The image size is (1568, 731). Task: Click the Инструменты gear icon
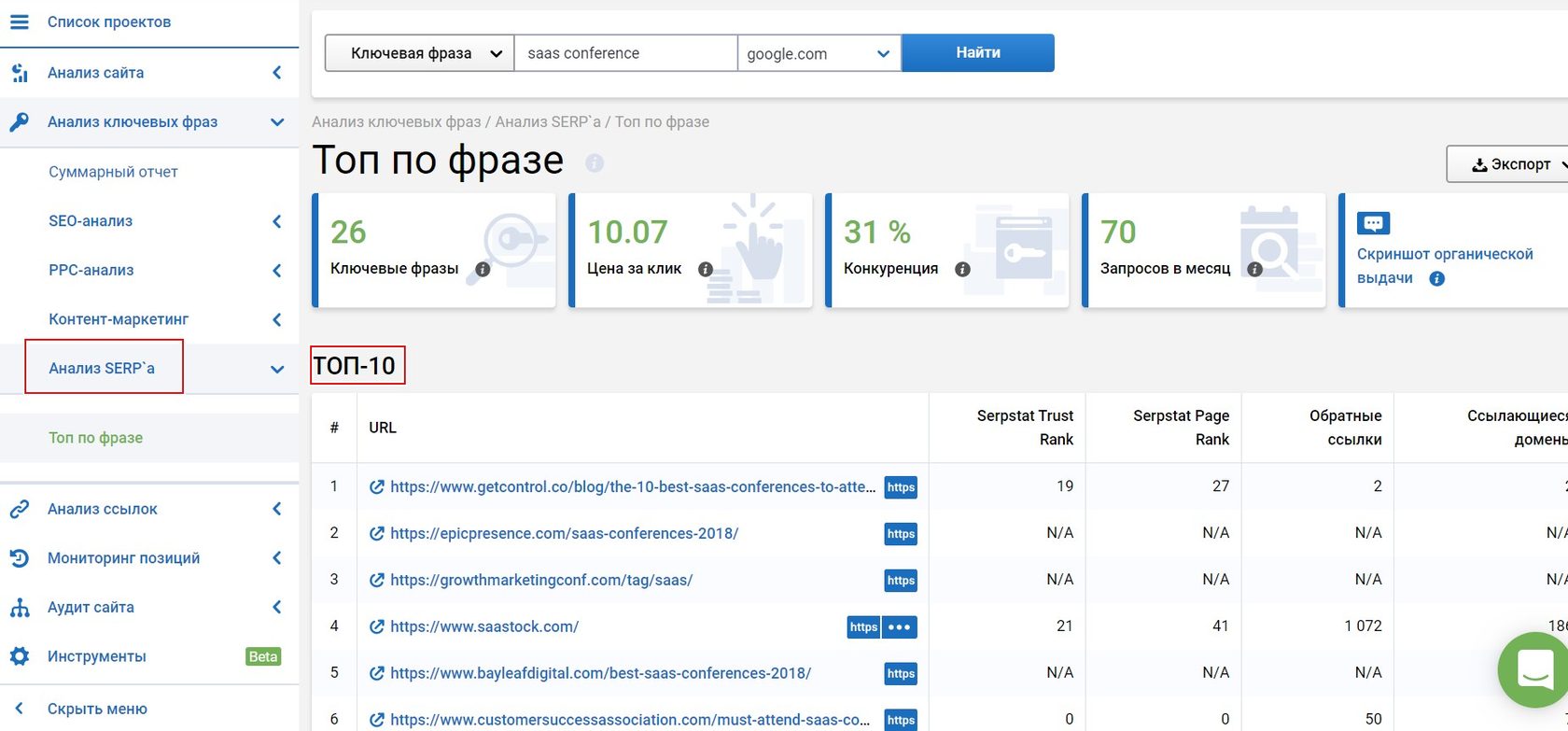coord(19,656)
